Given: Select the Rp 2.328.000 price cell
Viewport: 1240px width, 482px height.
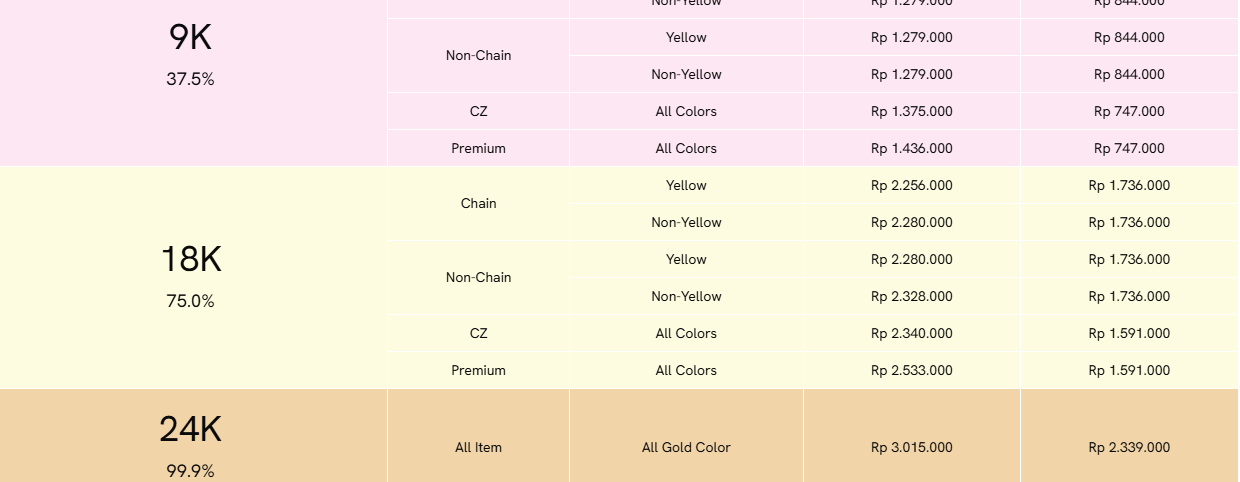Looking at the screenshot, I should (912, 296).
